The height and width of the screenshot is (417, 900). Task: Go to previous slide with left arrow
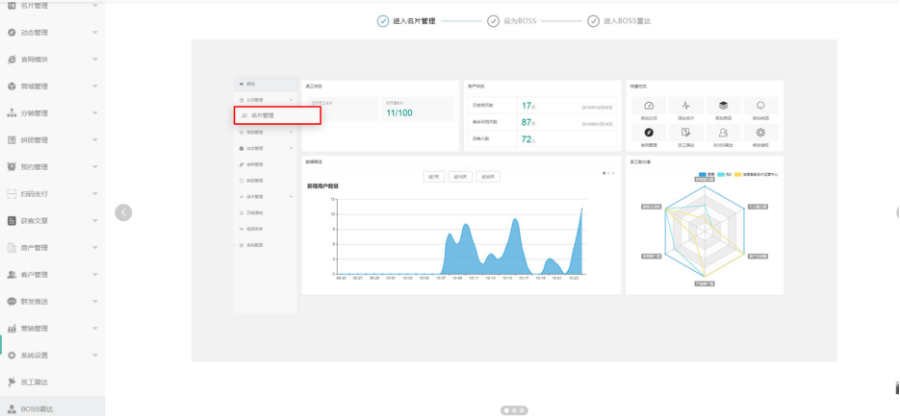click(123, 212)
